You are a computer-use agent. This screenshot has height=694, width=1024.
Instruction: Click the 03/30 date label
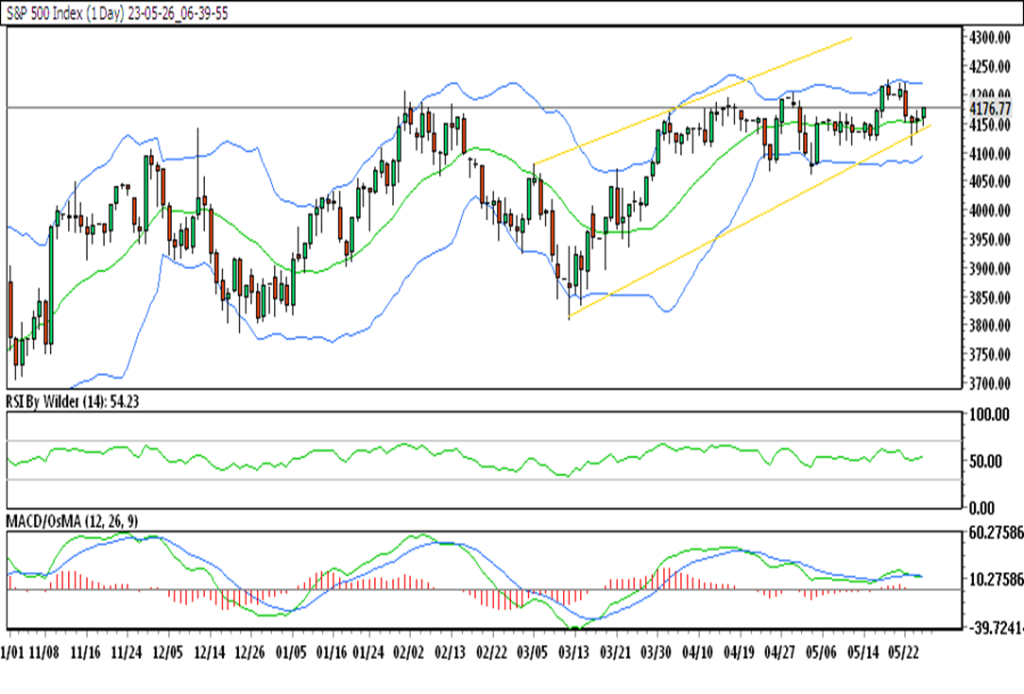point(656,652)
